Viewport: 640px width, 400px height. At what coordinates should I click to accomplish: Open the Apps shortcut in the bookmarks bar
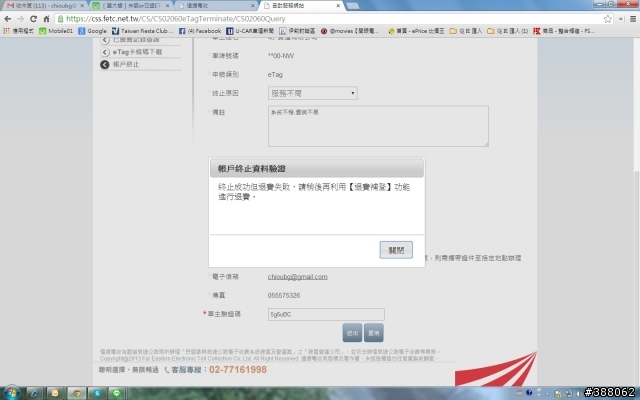pyautogui.click(x=18, y=31)
